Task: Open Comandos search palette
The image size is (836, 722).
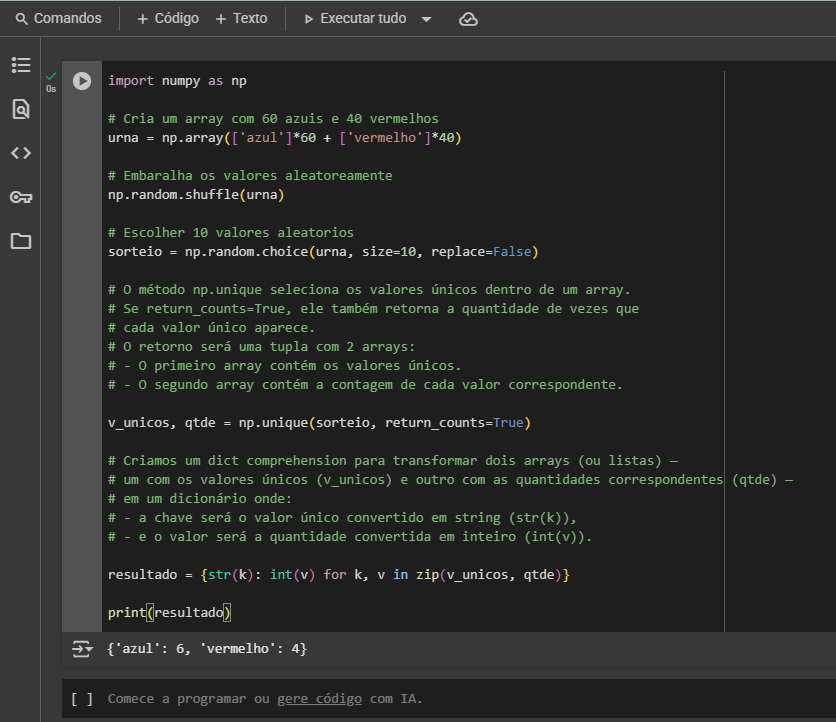Action: (59, 19)
